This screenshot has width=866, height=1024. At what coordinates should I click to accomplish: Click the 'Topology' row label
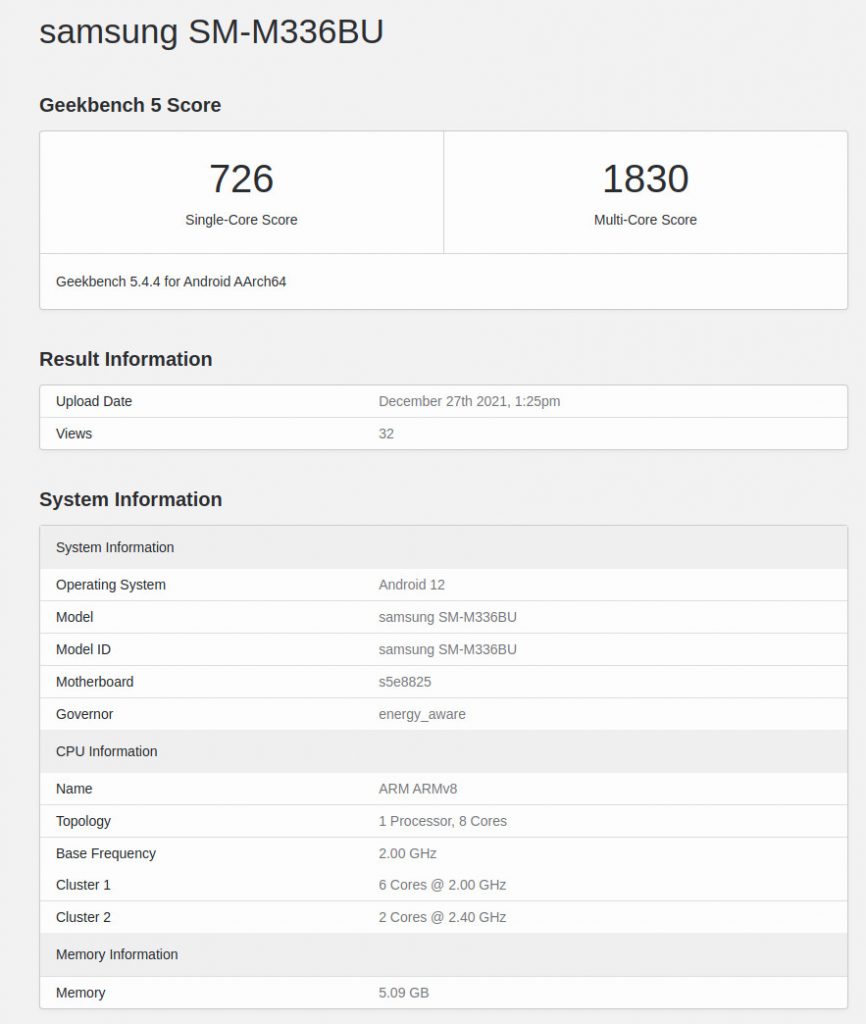(83, 822)
